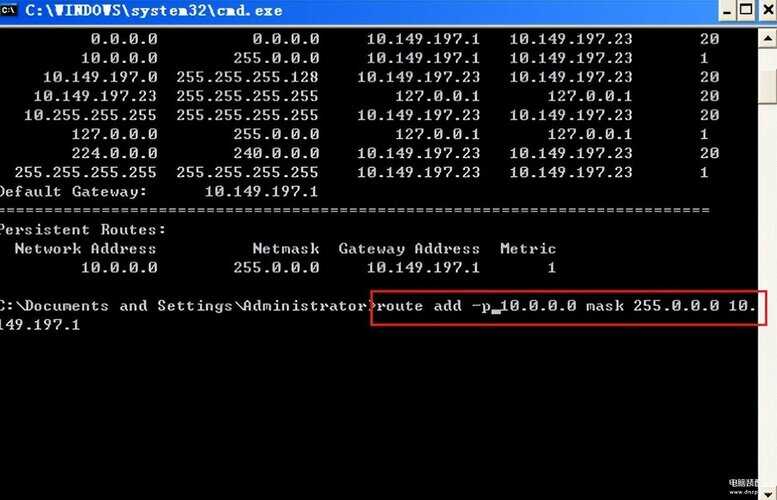Click the 'route add -p' command text
The width and height of the screenshot is (777, 500).
point(434,306)
